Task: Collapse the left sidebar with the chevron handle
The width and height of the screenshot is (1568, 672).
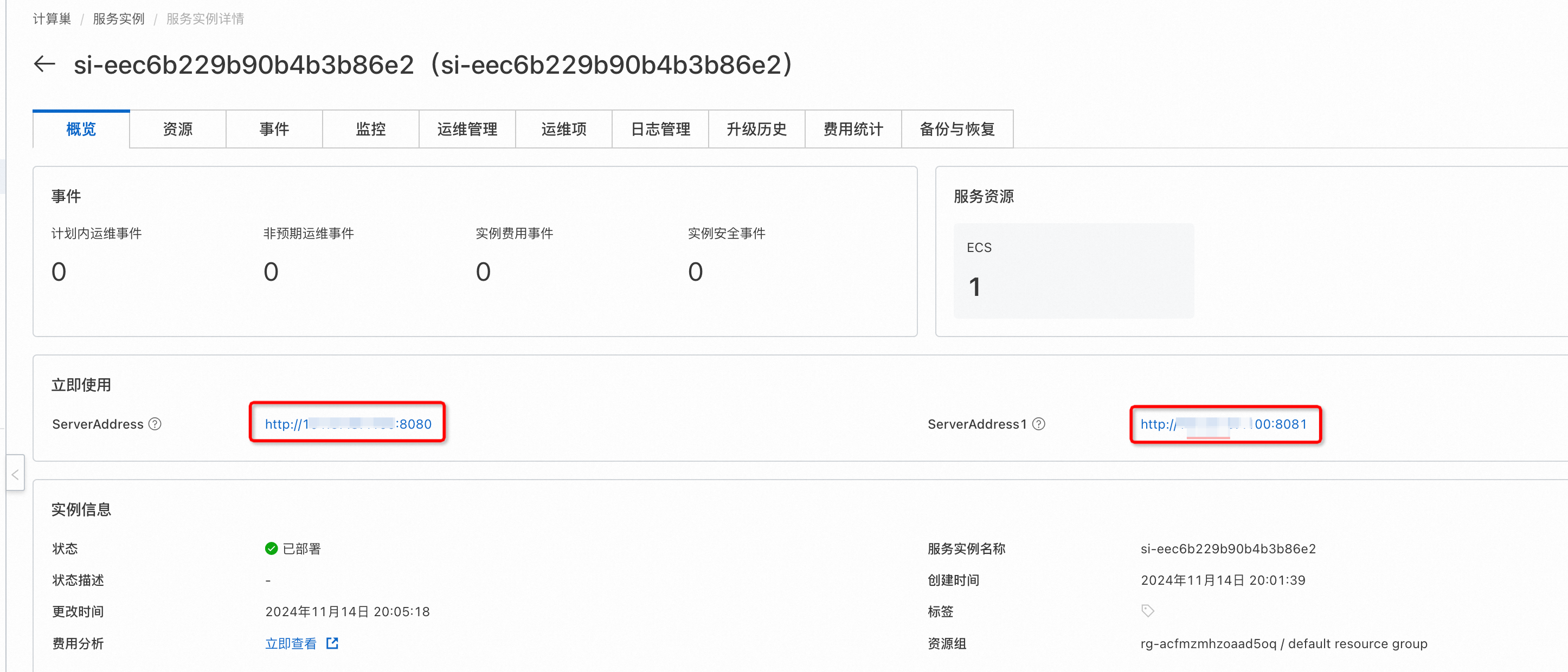Action: coord(15,474)
